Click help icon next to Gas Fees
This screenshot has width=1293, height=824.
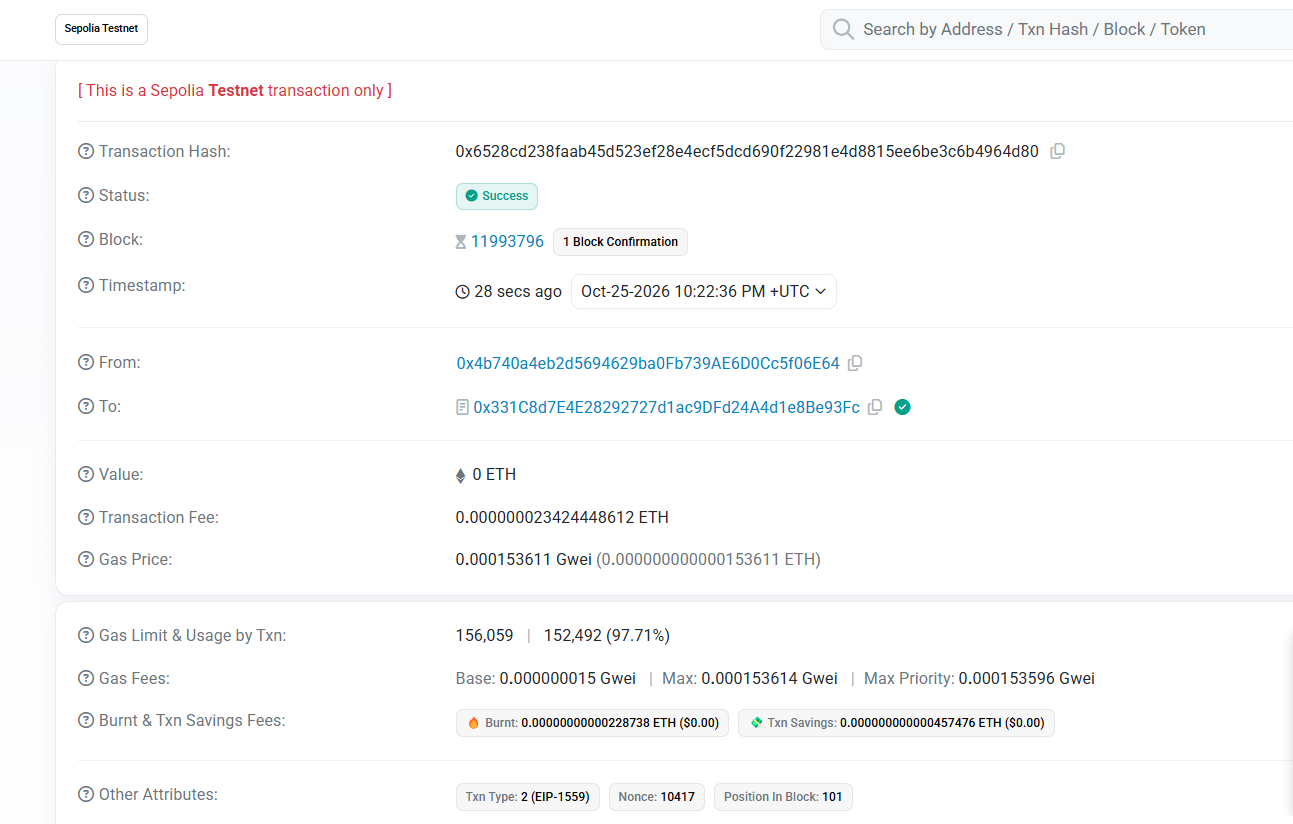click(x=86, y=679)
